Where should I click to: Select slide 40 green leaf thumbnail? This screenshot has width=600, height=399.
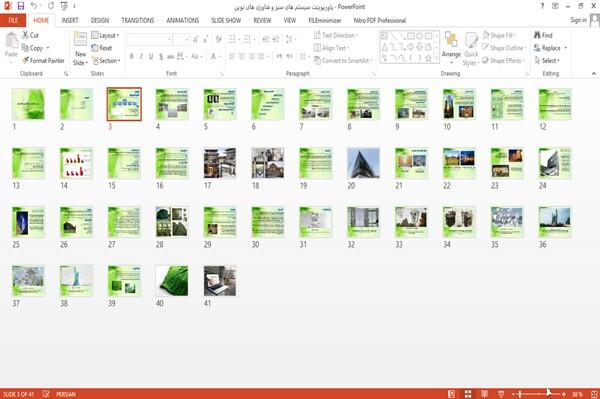pos(172,281)
